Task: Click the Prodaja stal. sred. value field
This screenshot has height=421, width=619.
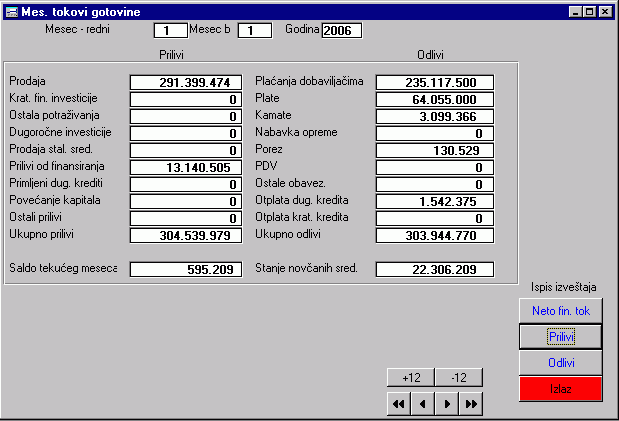Action: (186, 150)
